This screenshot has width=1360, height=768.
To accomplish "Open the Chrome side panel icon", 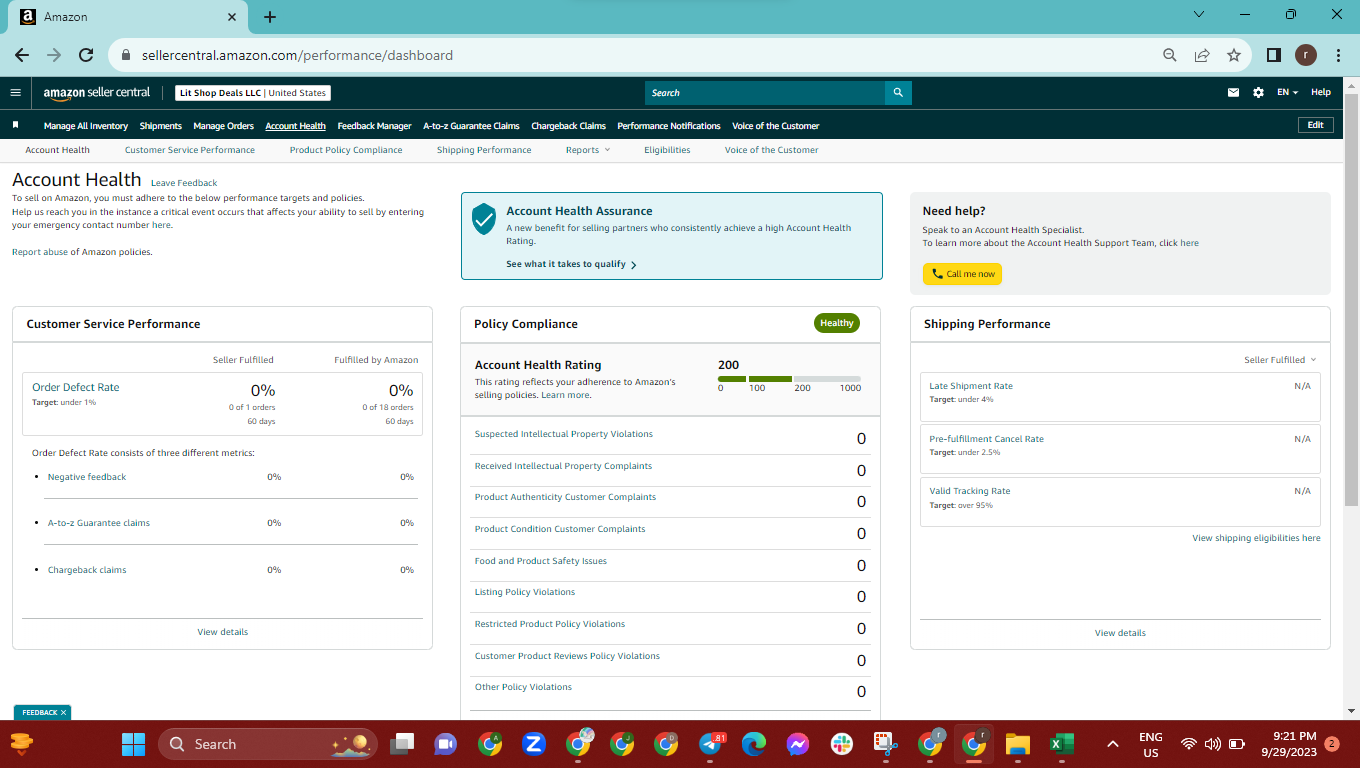I will [1274, 55].
